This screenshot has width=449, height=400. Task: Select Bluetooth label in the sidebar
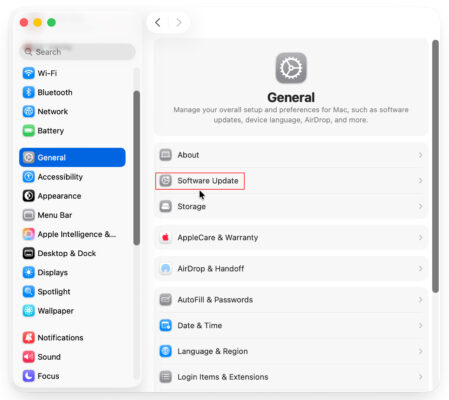[x=55, y=92]
